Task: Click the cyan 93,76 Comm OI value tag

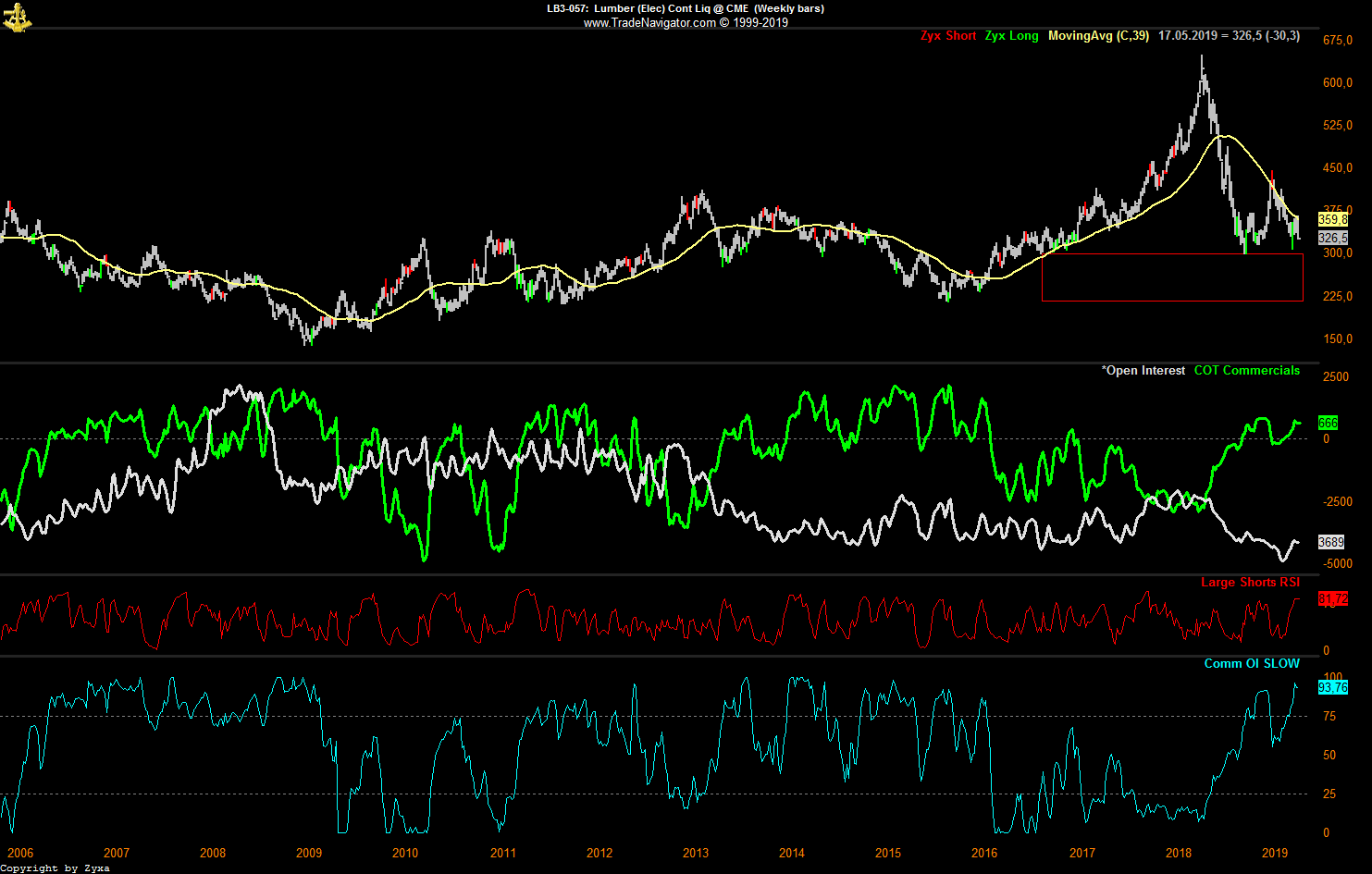Action: (1332, 687)
